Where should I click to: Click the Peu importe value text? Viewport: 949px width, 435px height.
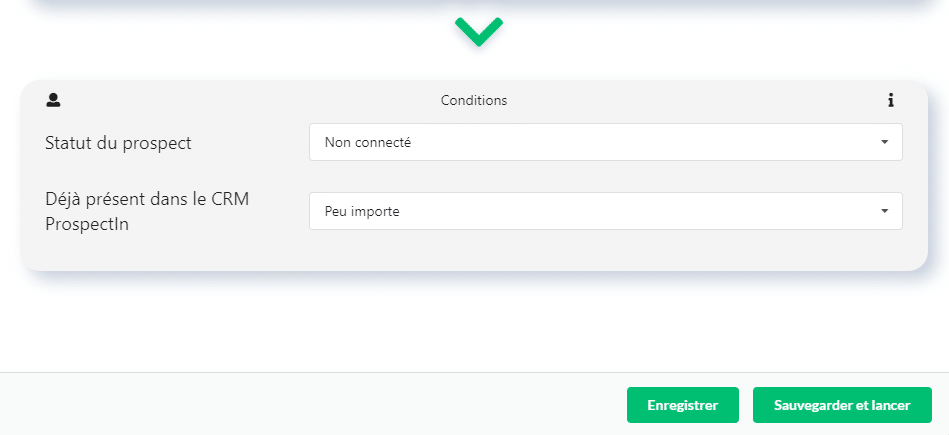tap(362, 212)
